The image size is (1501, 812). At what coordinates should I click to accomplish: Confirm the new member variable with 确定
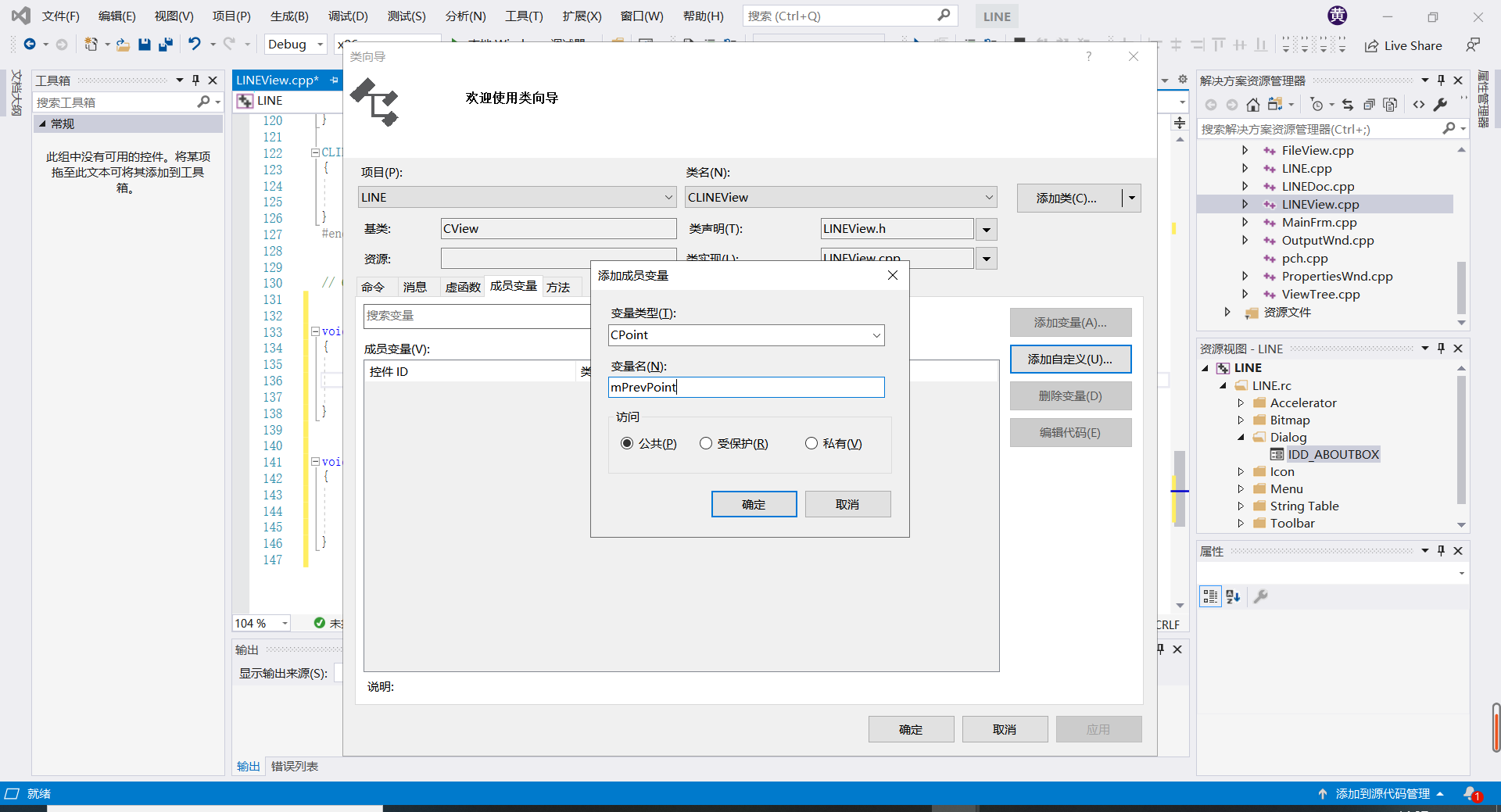coord(754,503)
